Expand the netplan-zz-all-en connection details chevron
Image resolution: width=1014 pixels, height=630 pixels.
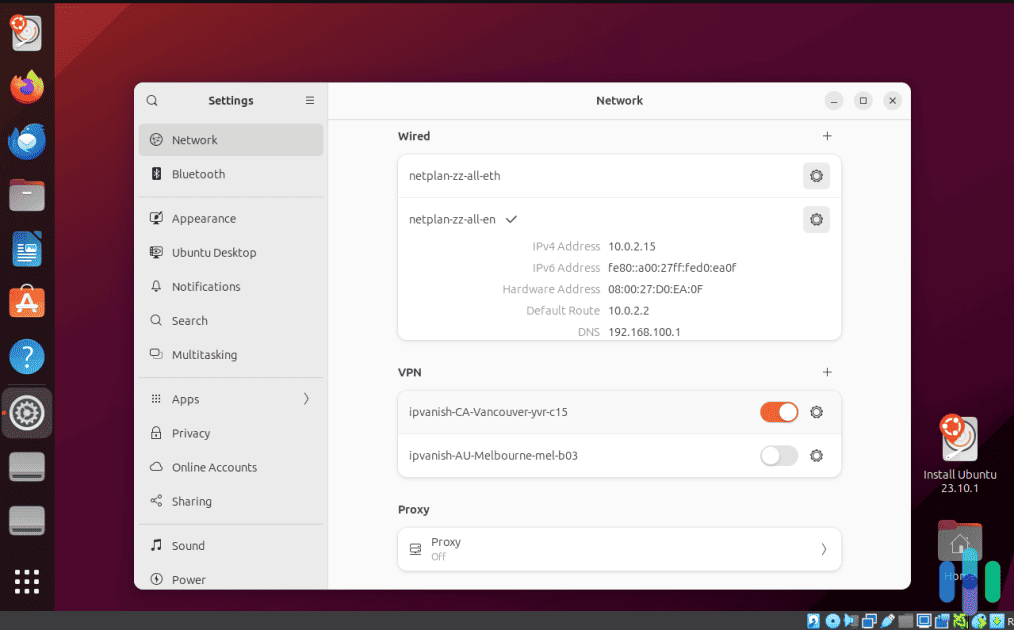pyautogui.click(x=511, y=219)
